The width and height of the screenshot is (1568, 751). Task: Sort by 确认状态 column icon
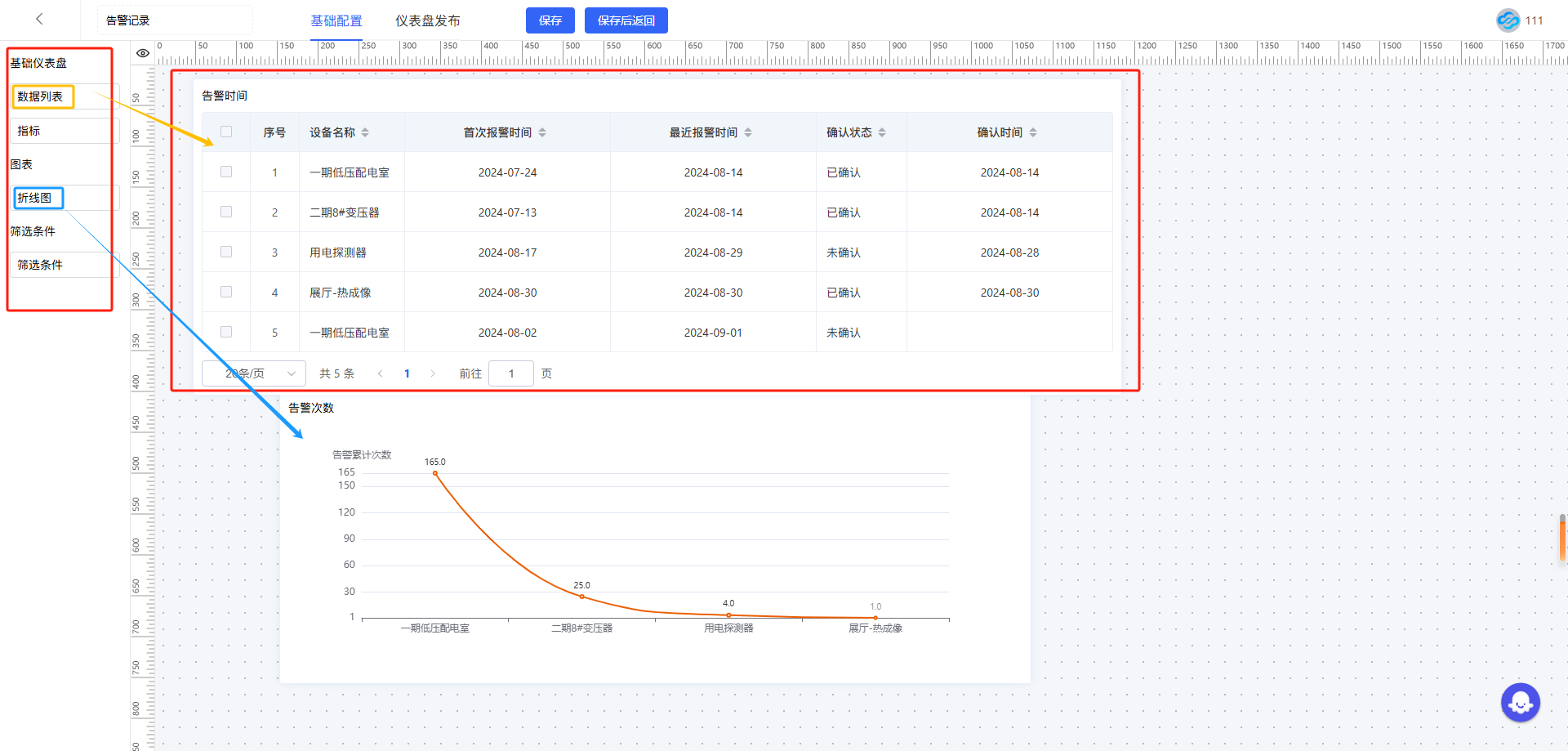click(x=882, y=132)
